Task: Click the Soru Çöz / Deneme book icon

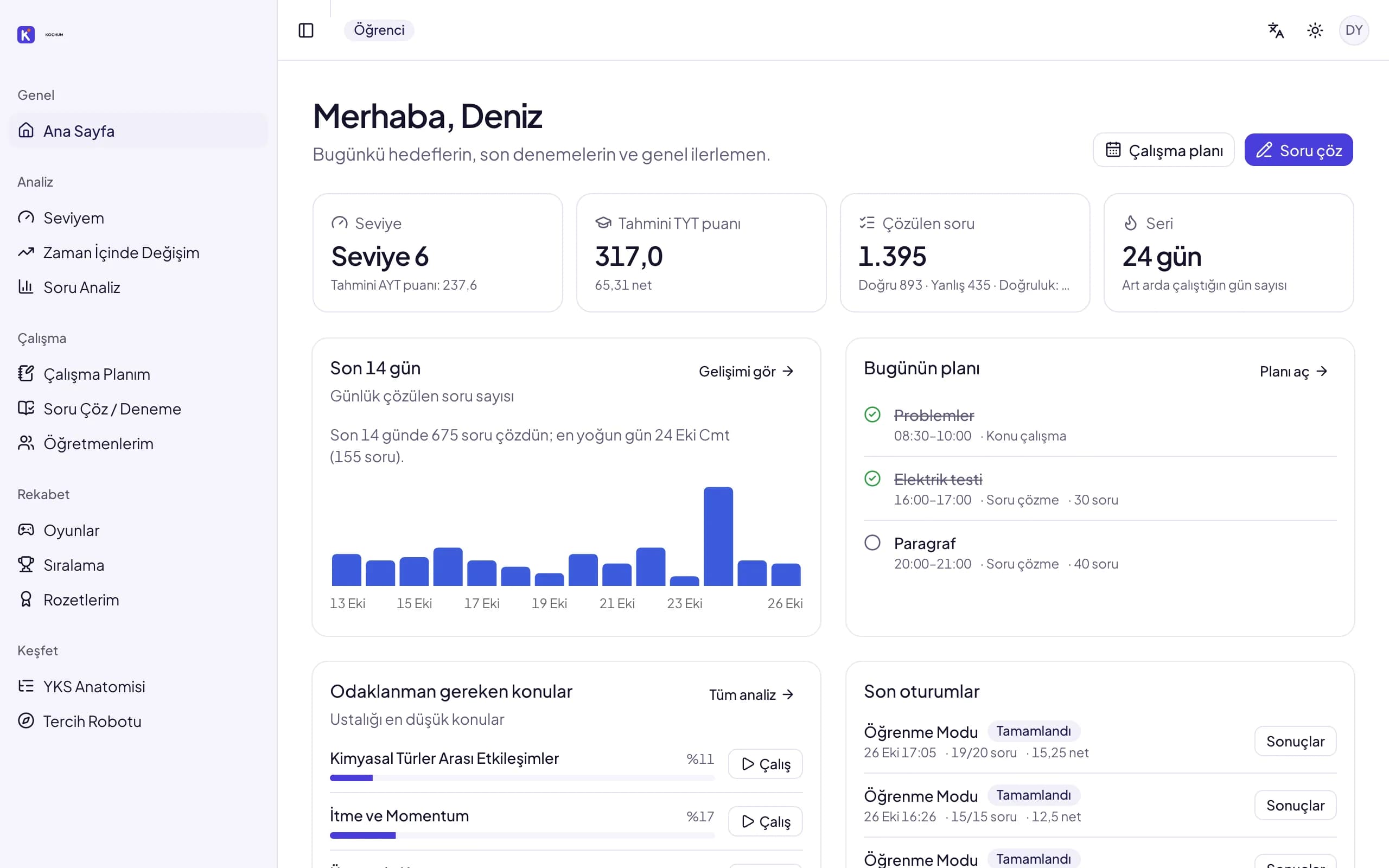Action: pos(26,408)
